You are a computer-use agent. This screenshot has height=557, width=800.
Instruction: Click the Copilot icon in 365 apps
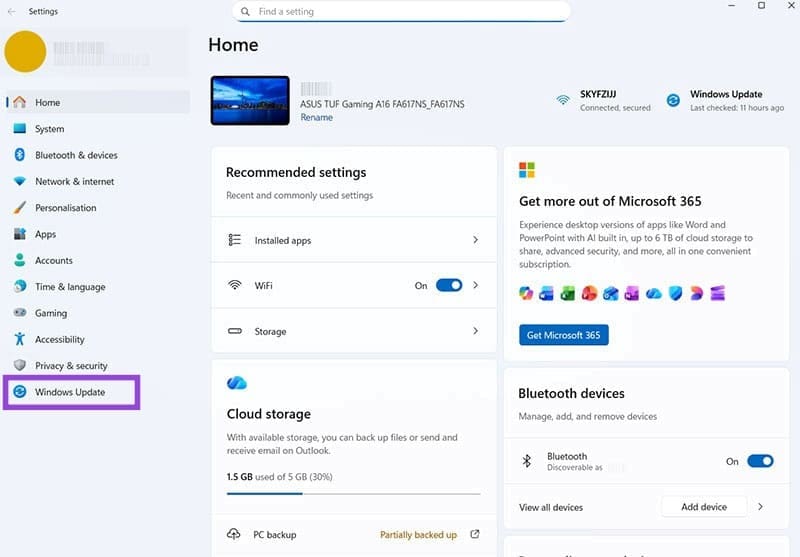click(526, 293)
